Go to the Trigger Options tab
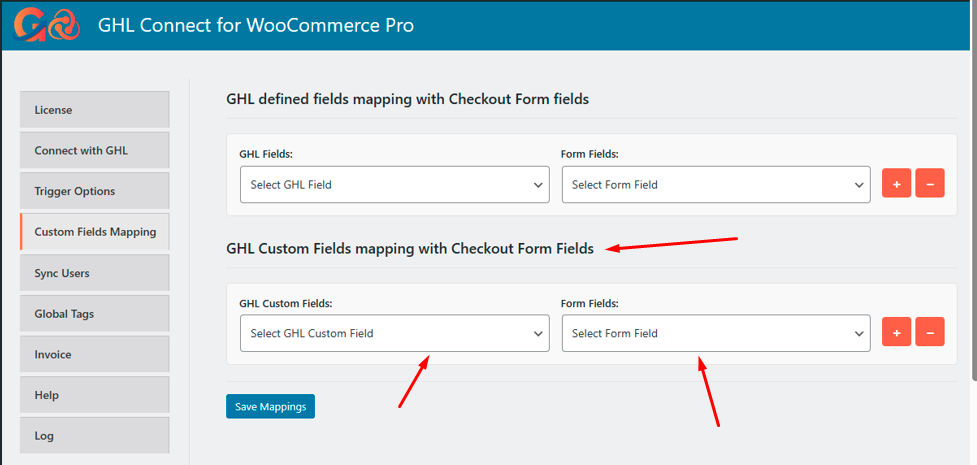This screenshot has width=977, height=465. tap(94, 191)
